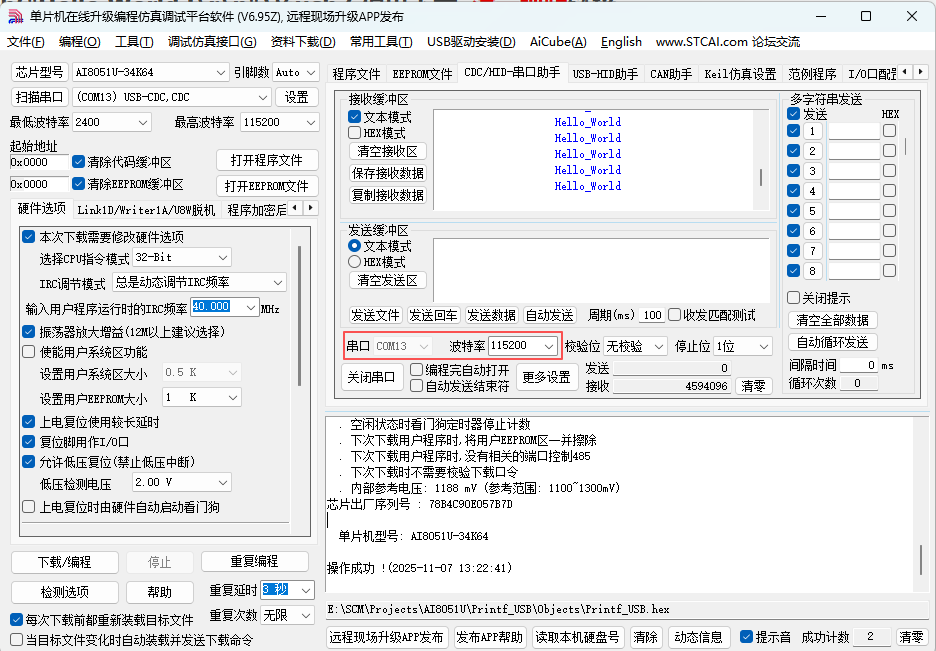The image size is (936, 651).
Task: Open the www.STCAI.com 论坛交流 link
Action: (x=728, y=42)
